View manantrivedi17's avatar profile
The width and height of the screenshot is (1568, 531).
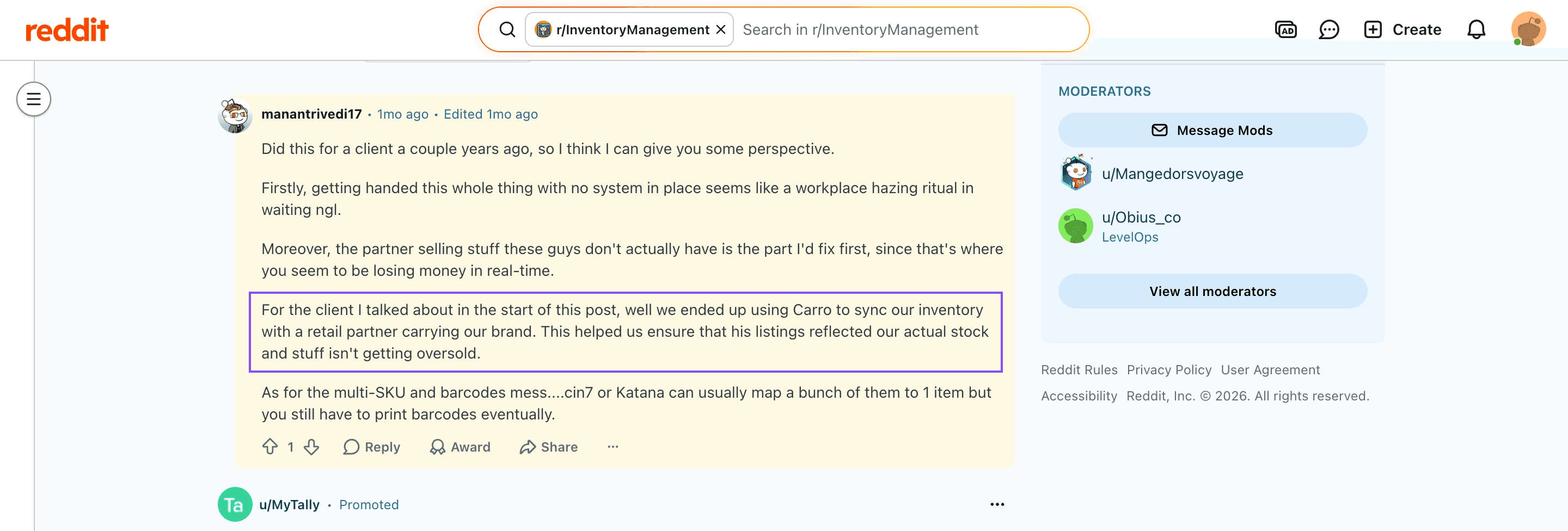[235, 115]
